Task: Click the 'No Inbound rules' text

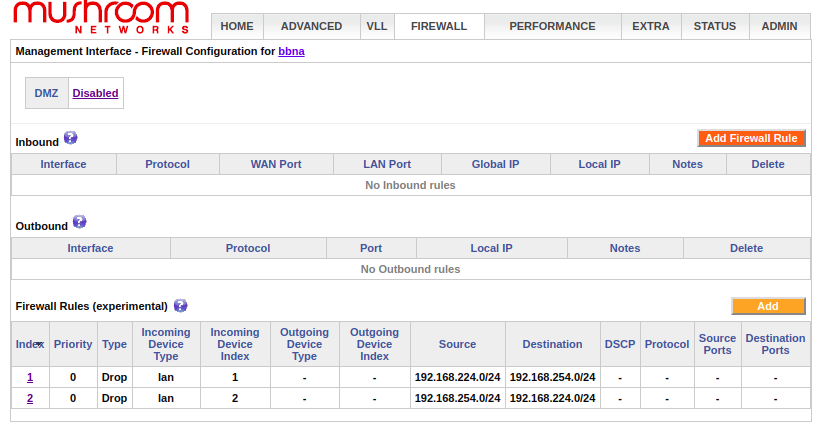Action: [410, 185]
